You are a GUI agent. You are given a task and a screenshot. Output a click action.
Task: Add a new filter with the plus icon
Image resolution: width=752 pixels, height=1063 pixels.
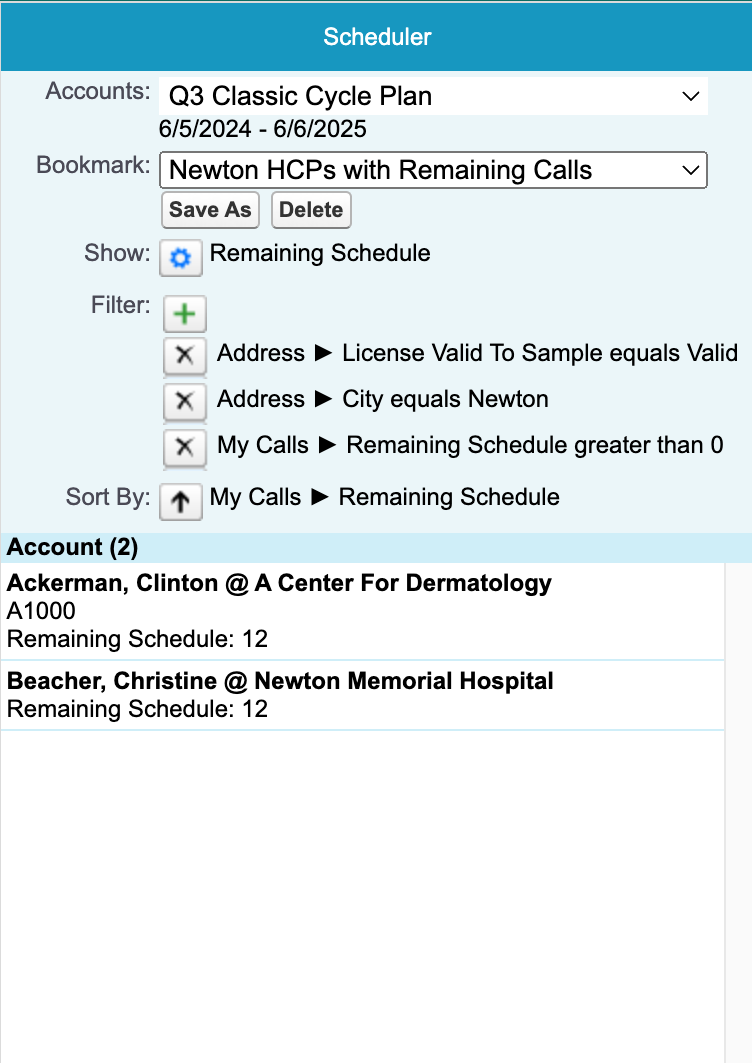pyautogui.click(x=184, y=313)
